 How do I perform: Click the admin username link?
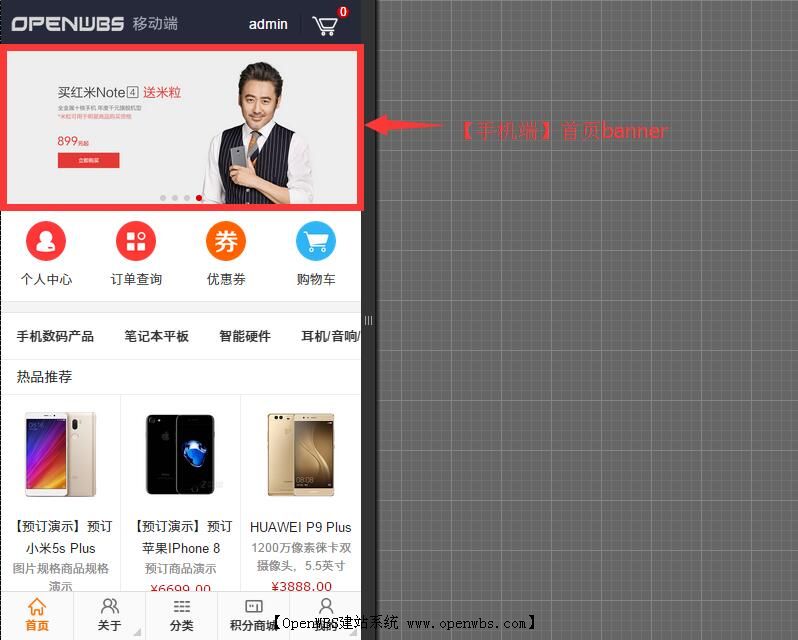[x=268, y=25]
